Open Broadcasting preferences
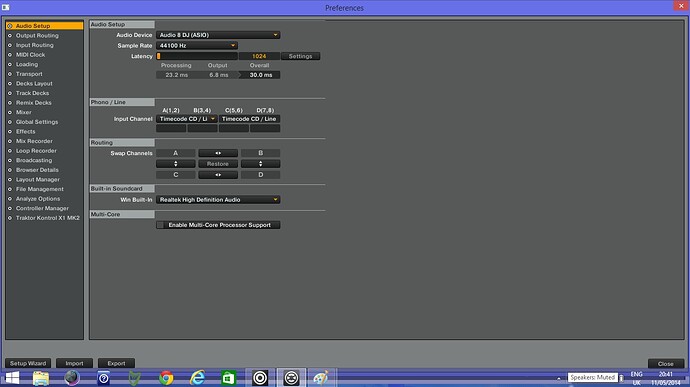This screenshot has height=387, width=690. pos(34,160)
